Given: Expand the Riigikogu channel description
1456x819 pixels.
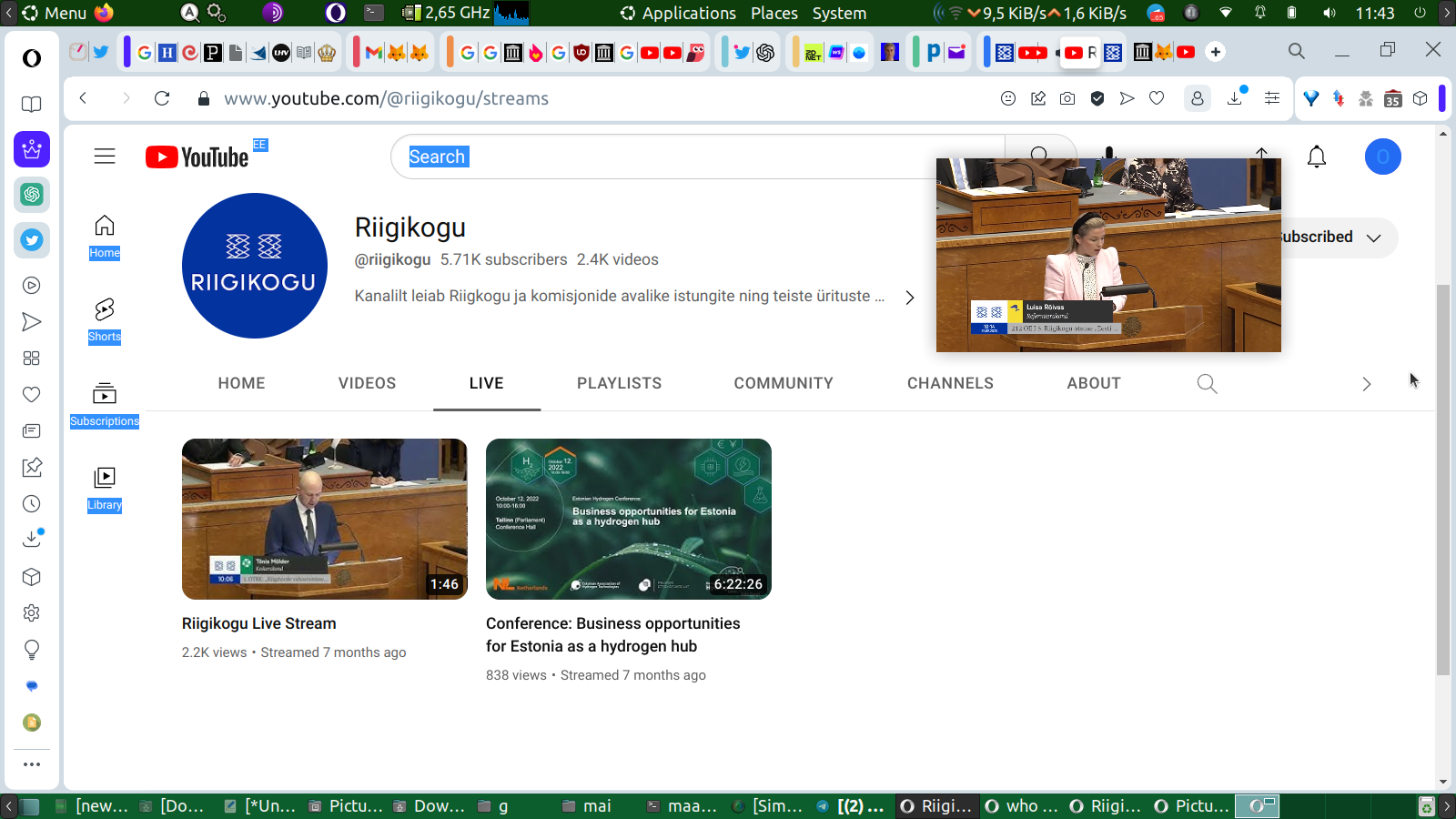Looking at the screenshot, I should click(909, 298).
